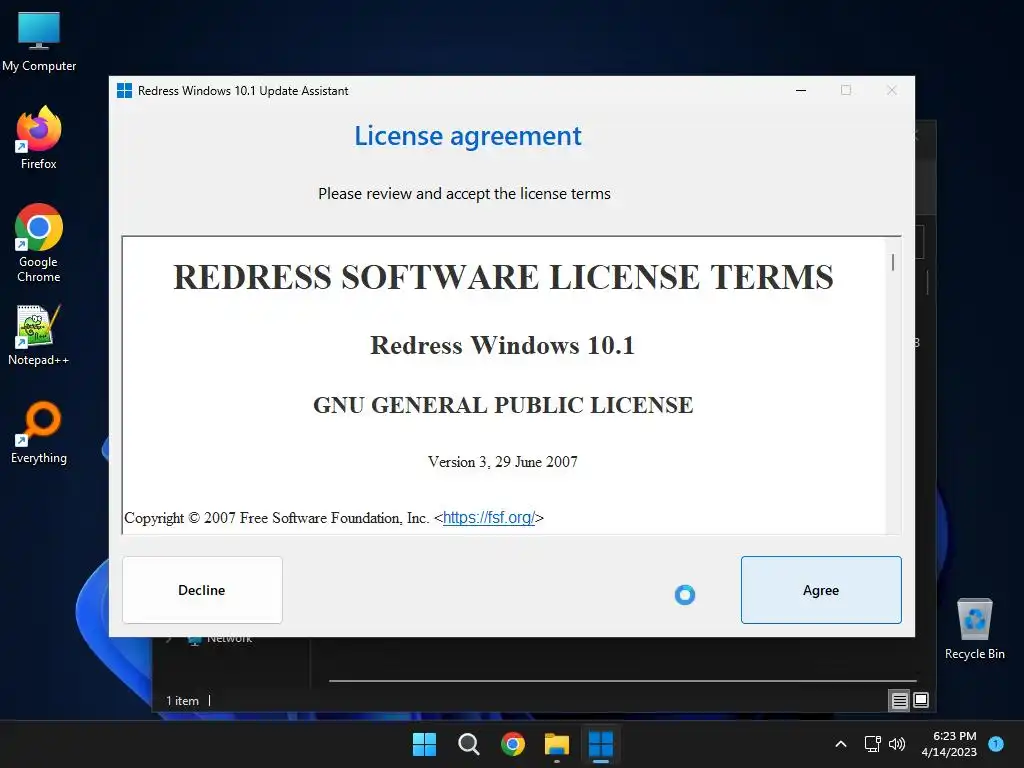Screen dimensions: 1024x768
Task: Open network status tray icon
Action: coord(872,744)
